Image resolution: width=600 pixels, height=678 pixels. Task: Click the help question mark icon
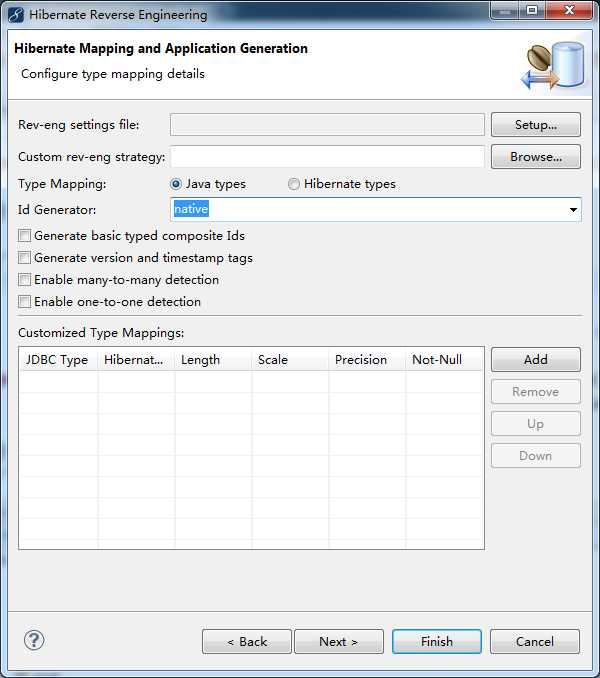click(34, 640)
